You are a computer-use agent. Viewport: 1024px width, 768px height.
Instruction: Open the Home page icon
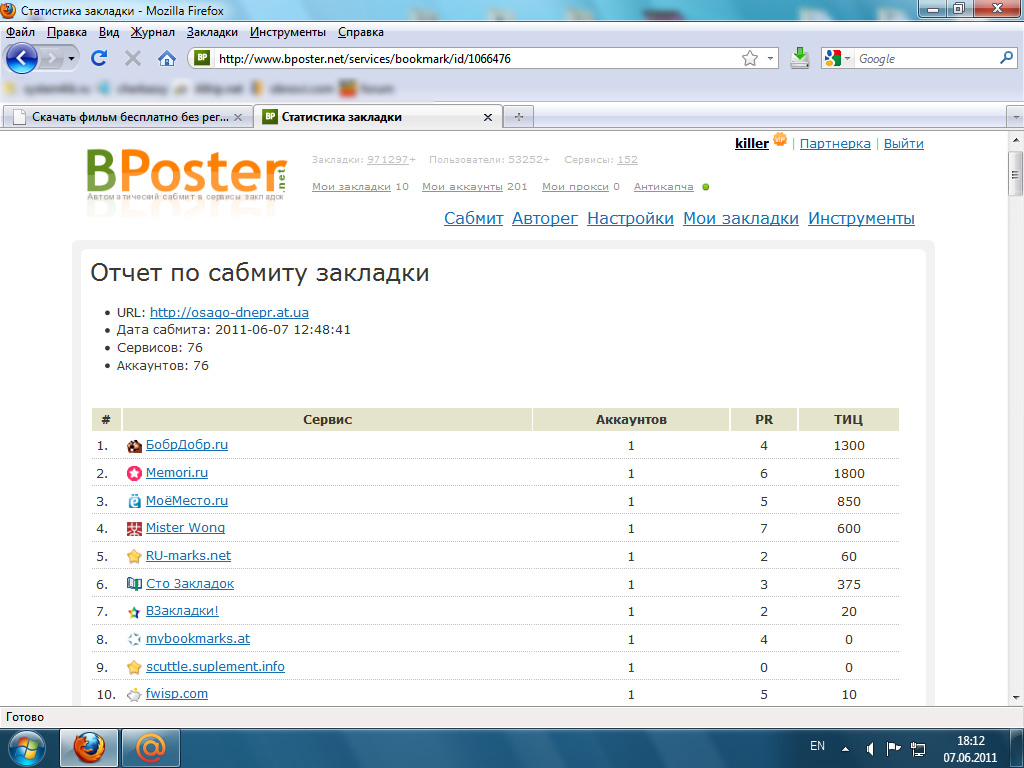(167, 59)
